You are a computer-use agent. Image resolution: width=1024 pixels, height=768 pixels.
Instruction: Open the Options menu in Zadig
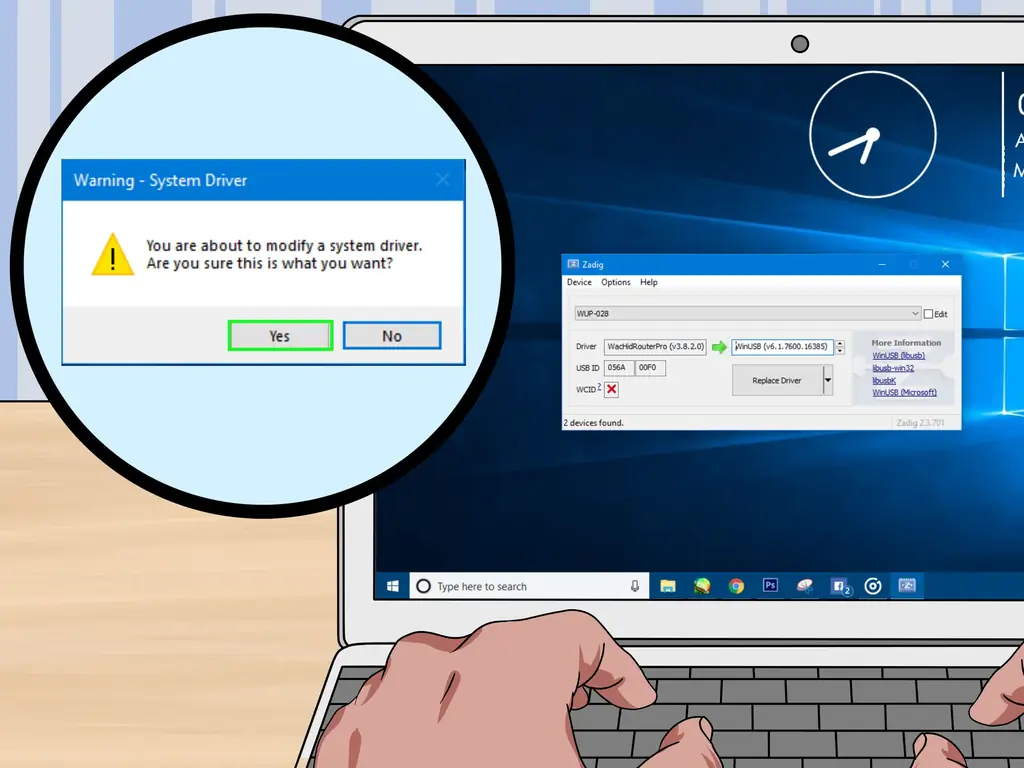616,282
